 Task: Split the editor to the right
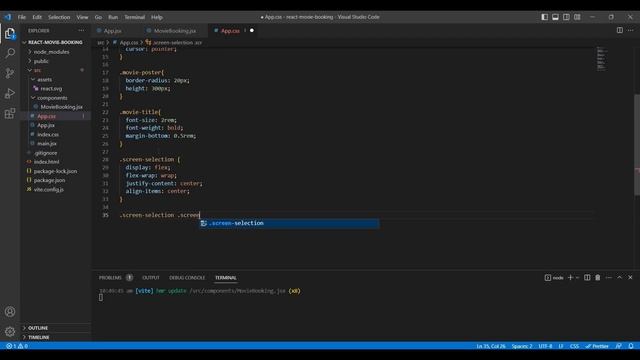[x=620, y=30]
